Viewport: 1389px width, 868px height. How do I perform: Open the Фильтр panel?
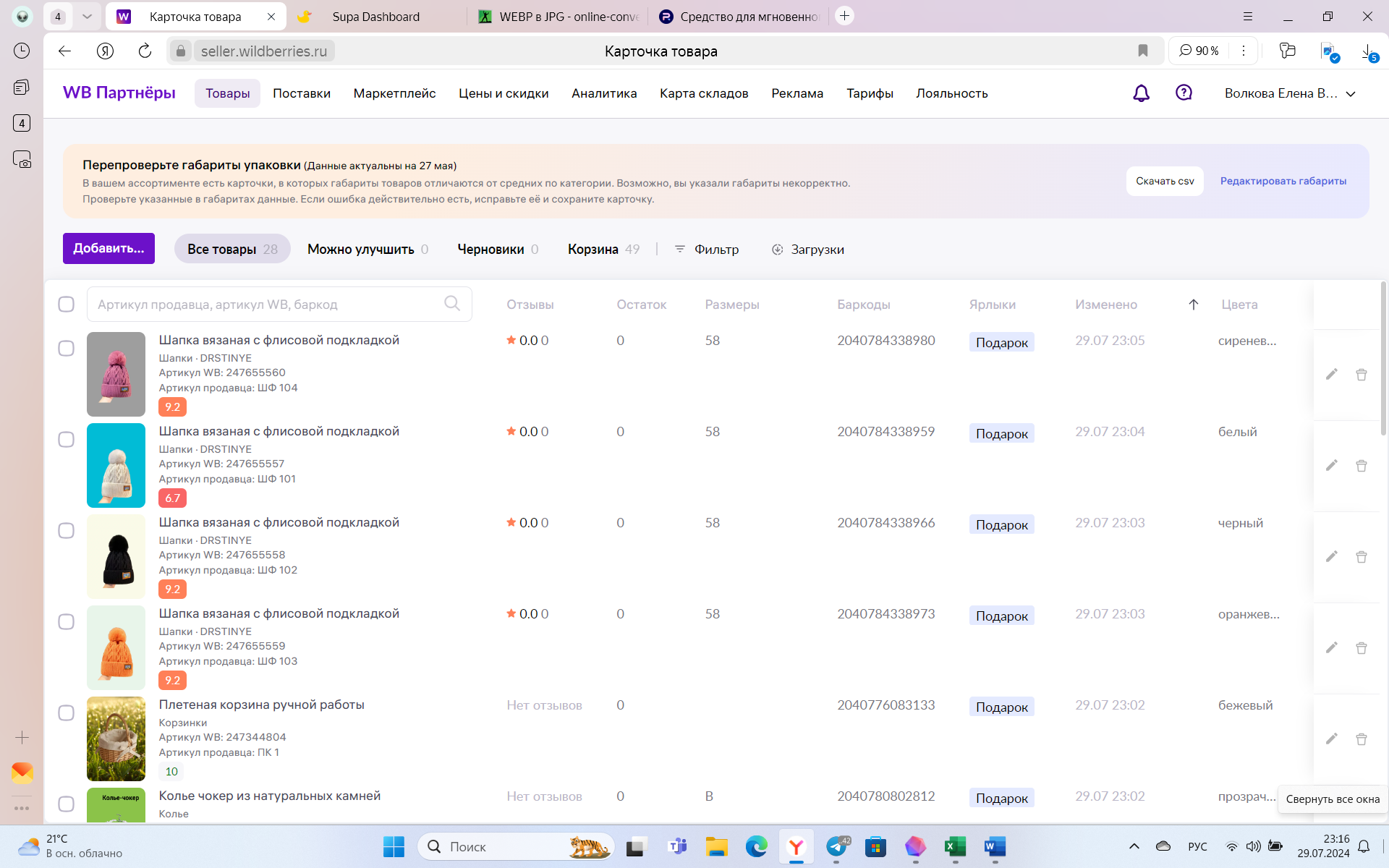click(707, 249)
